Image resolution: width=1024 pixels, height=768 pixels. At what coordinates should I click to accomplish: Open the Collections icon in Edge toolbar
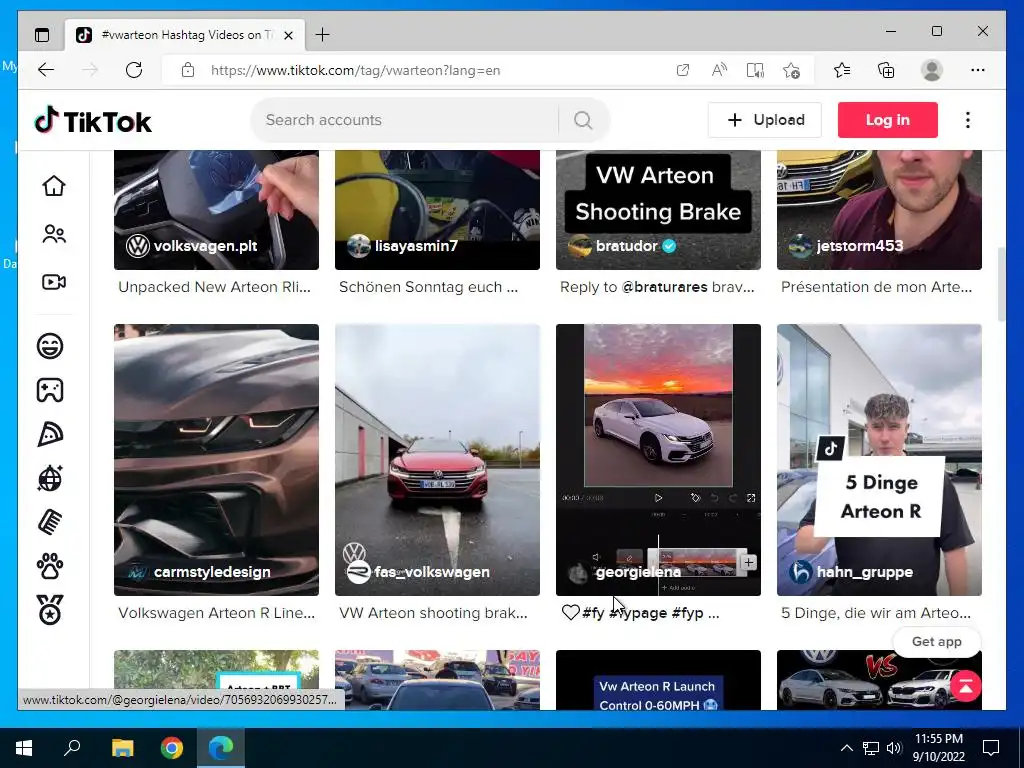886,70
